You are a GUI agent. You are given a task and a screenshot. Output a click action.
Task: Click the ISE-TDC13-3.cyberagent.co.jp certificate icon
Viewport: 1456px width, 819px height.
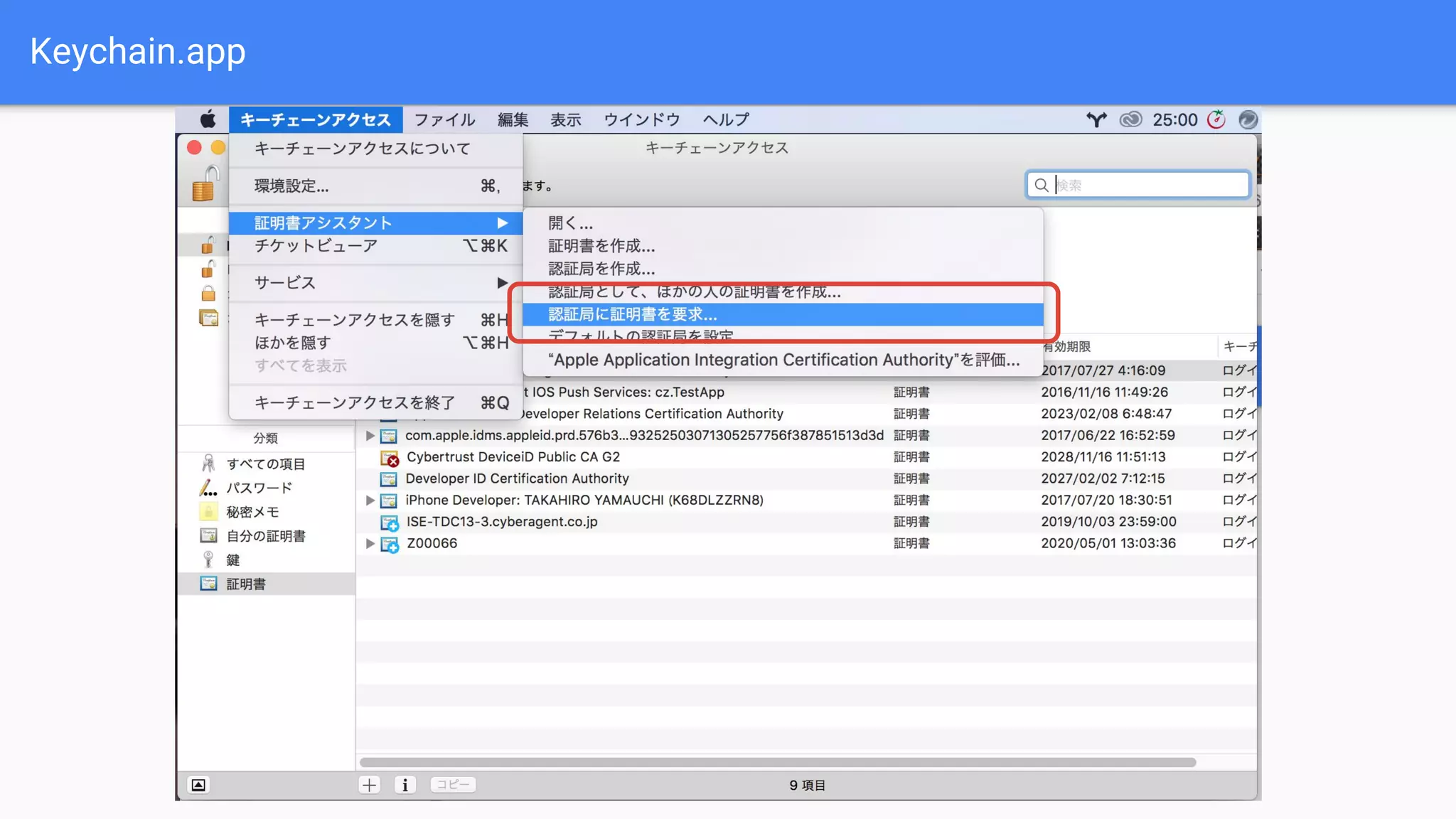point(389,522)
